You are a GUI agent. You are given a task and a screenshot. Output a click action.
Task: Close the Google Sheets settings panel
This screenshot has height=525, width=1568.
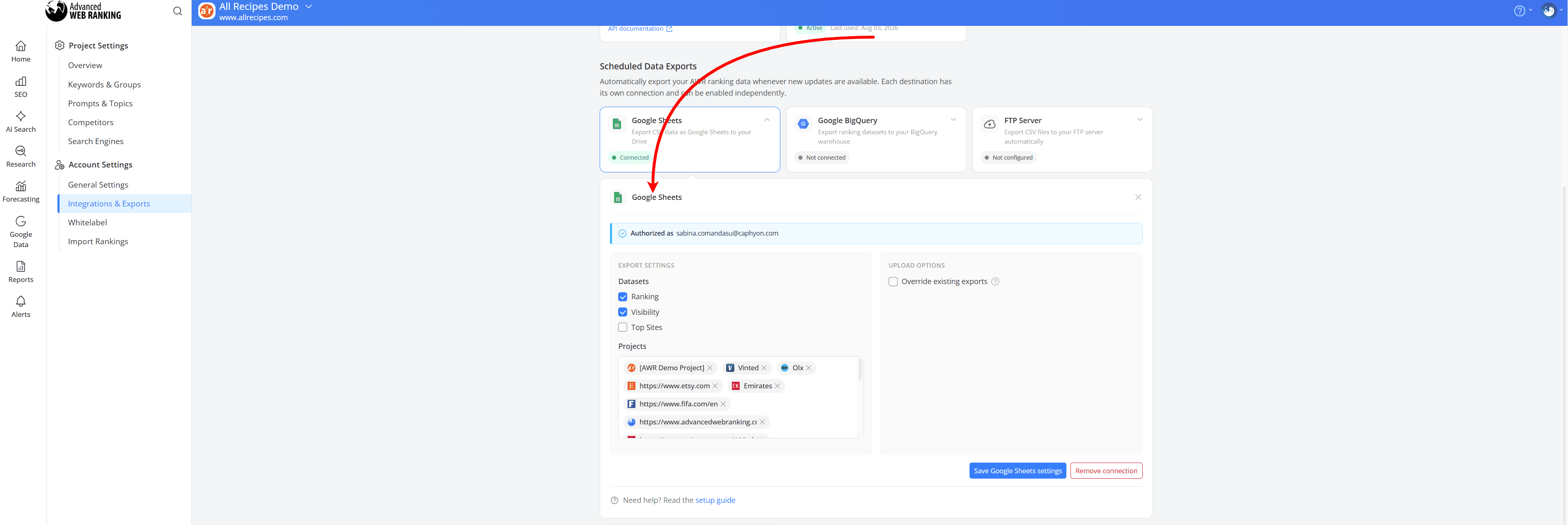pos(1138,197)
